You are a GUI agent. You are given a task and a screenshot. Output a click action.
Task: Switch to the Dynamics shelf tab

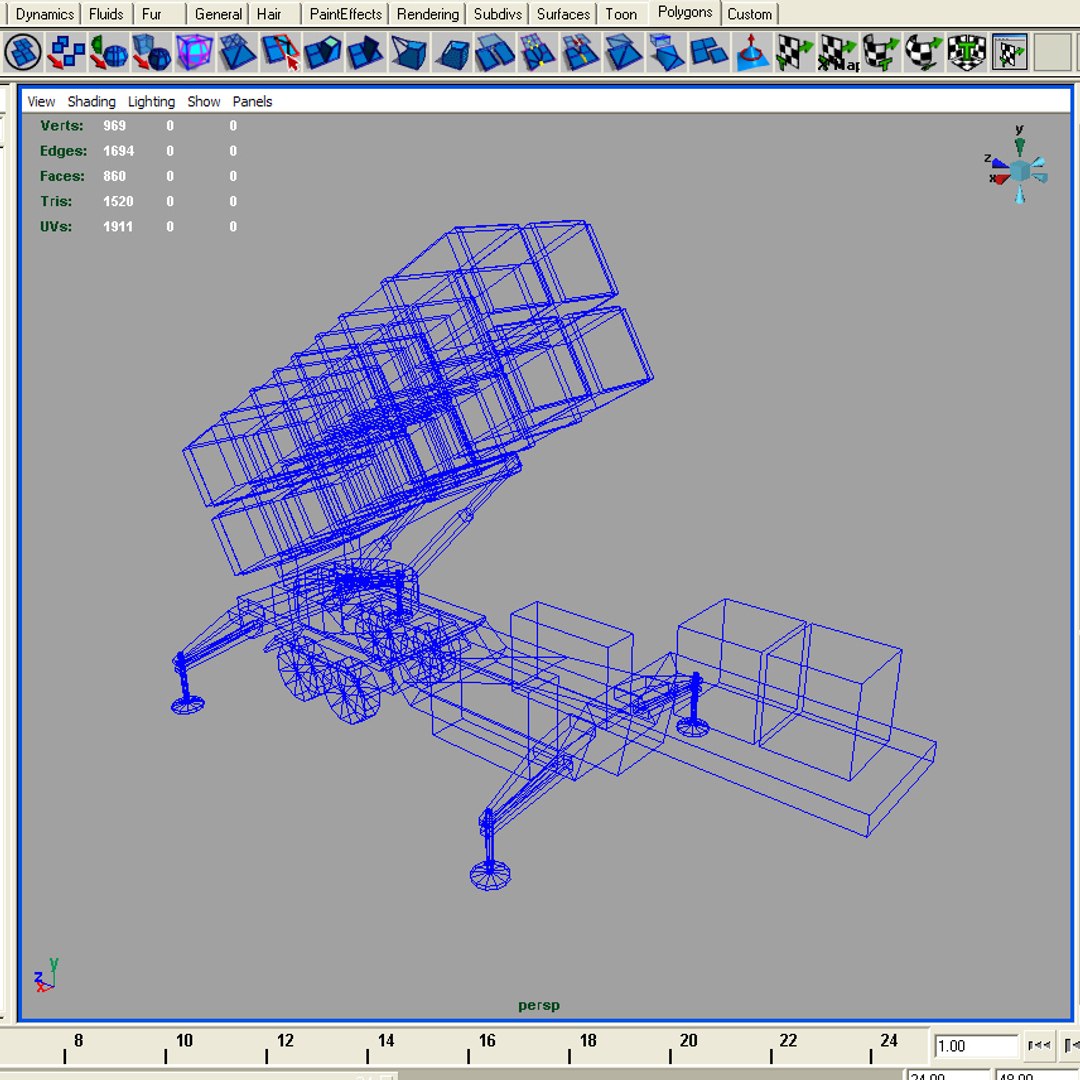coord(45,14)
